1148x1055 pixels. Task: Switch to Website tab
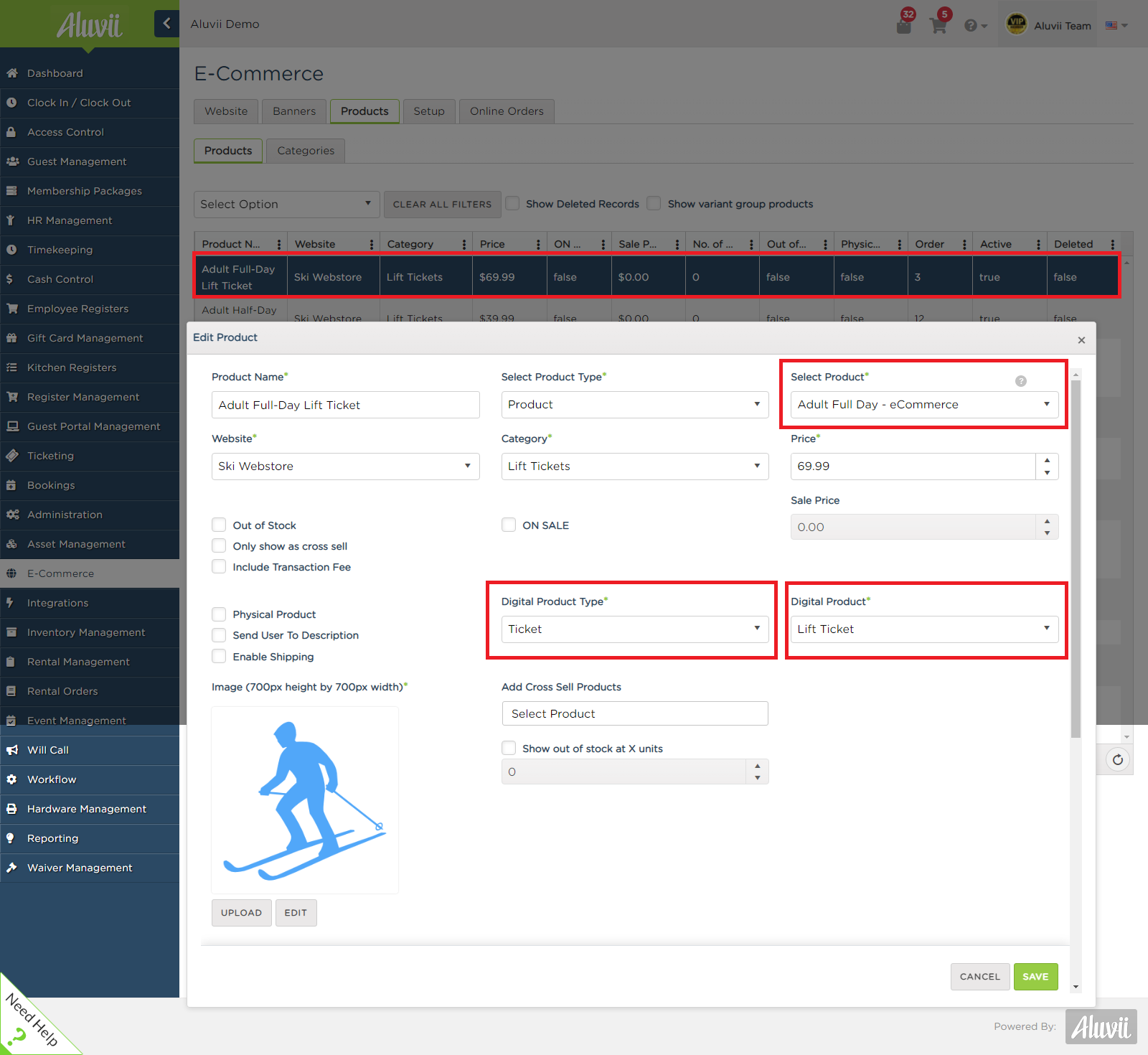pos(226,111)
